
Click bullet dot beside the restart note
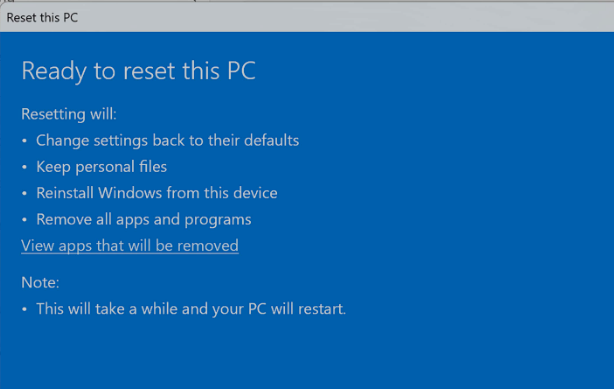tap(24, 309)
